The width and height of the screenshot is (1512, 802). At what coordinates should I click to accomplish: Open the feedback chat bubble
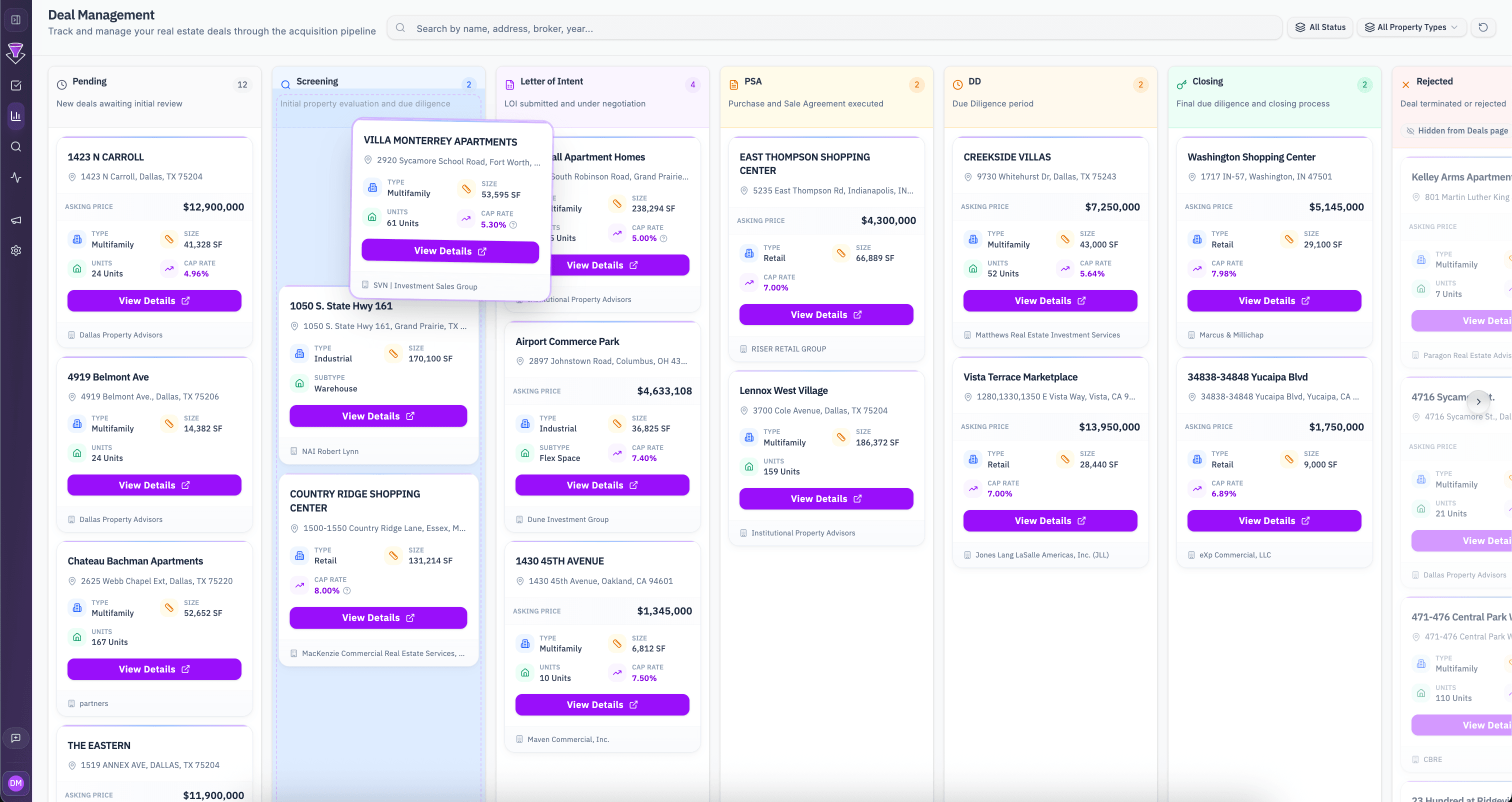(16, 738)
